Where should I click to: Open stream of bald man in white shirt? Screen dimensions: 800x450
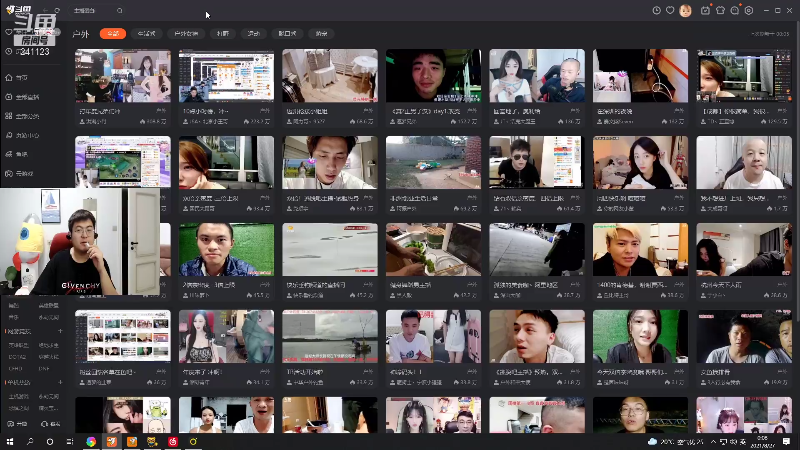(744, 163)
